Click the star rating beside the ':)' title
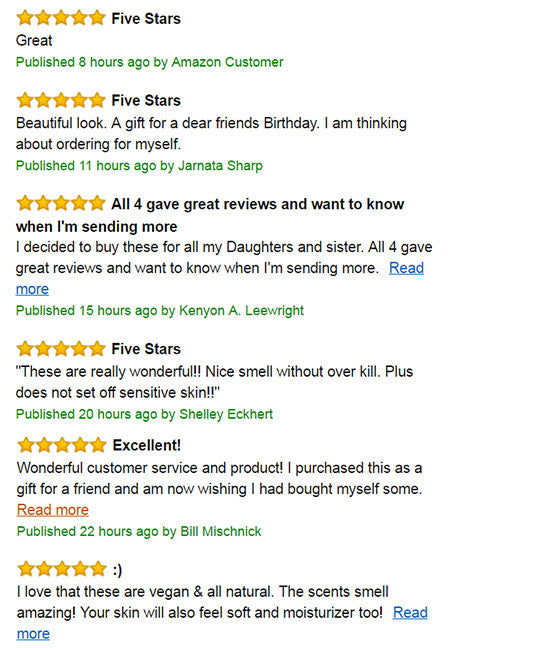This screenshot has height=648, width=555. click(x=62, y=569)
